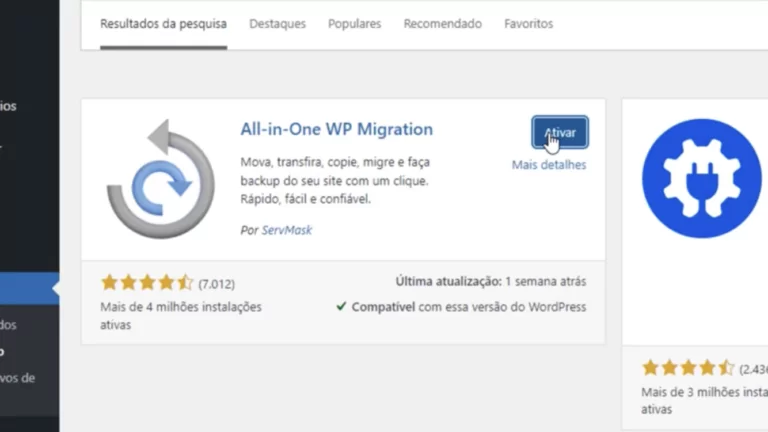This screenshot has height=432, width=768.
Task: Select the Recomendado tab
Action: (x=442, y=24)
